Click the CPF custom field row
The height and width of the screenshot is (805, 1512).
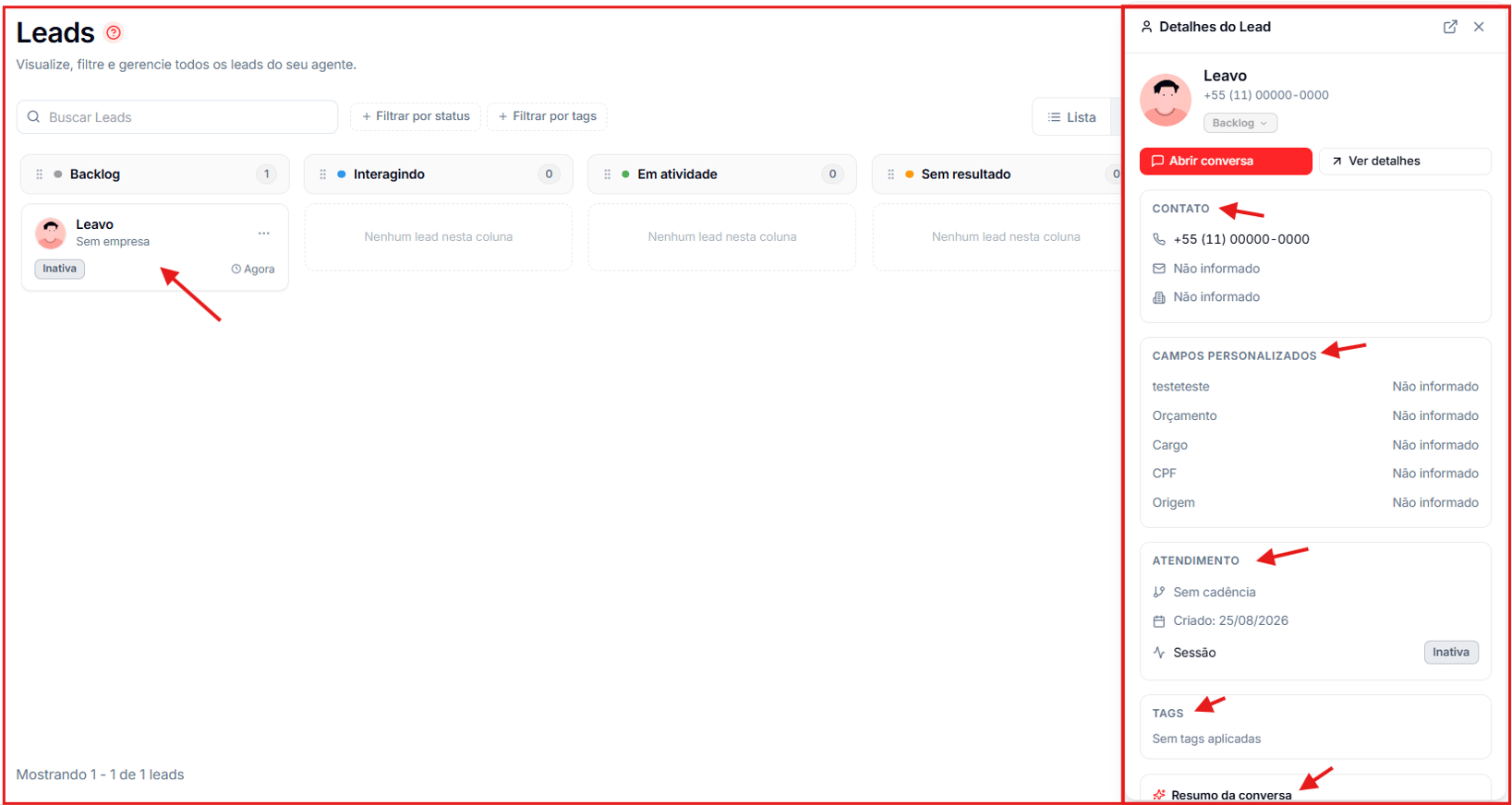click(x=1315, y=474)
